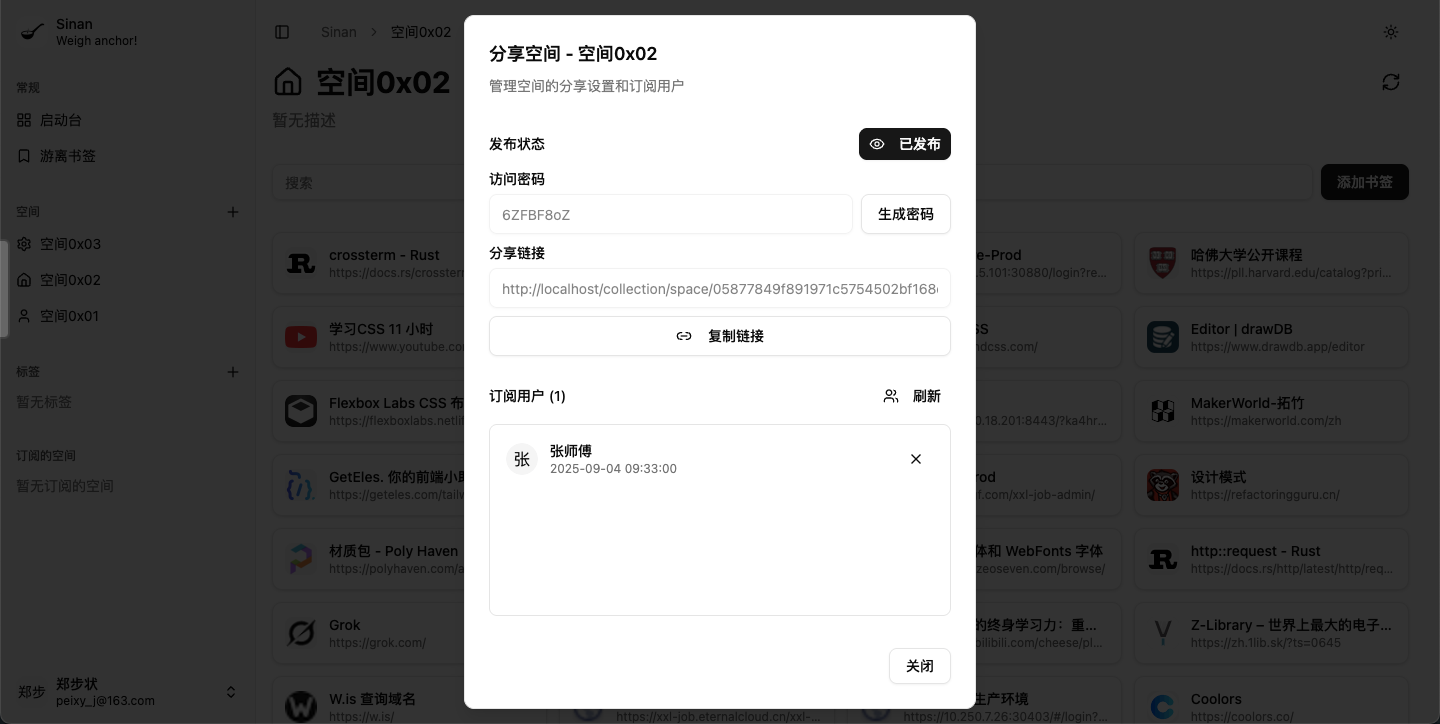Click the 哈佛大学公开课程 bookmark icon
The width and height of the screenshot is (1440, 724).
pyautogui.click(x=1163, y=263)
